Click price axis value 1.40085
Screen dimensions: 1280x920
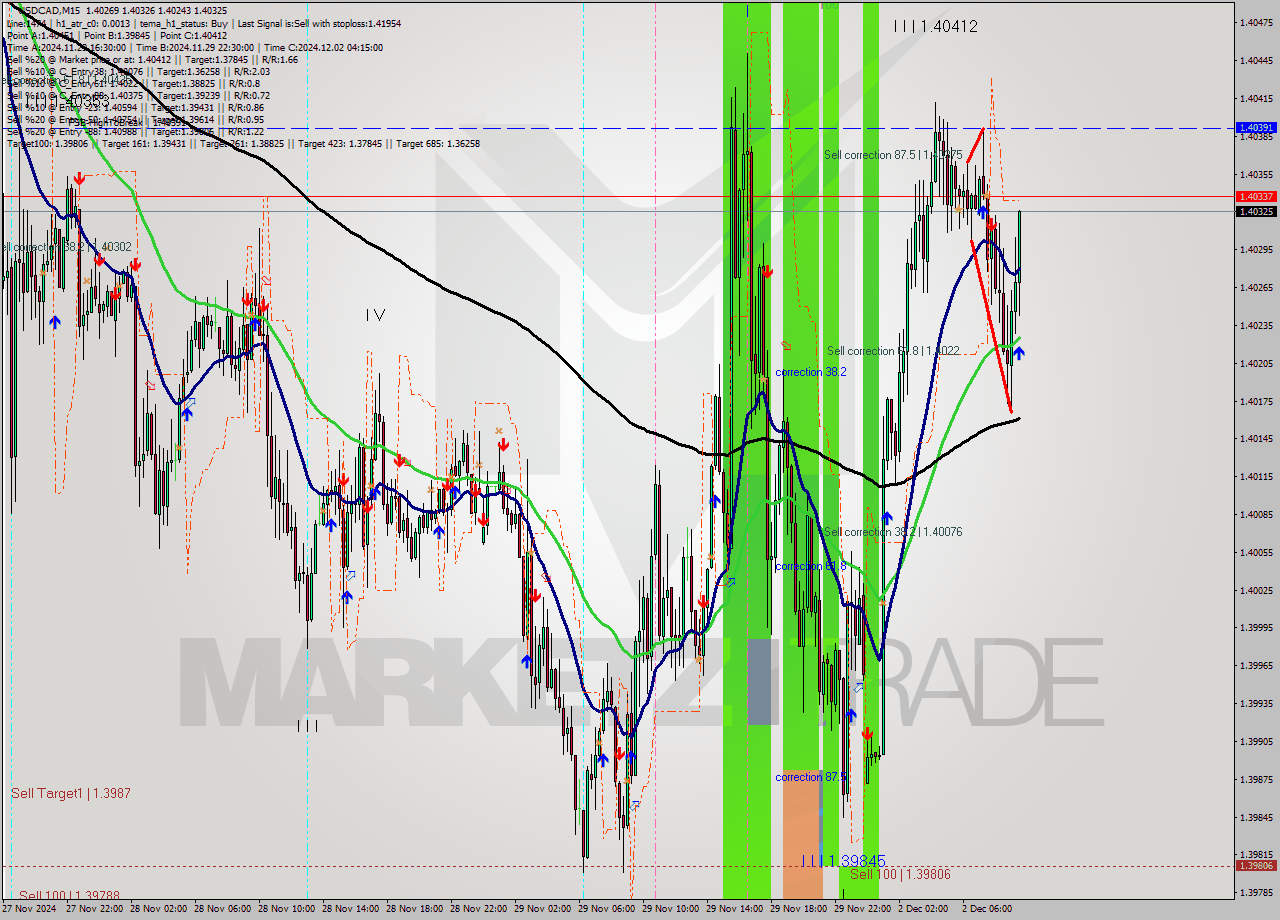coord(1256,514)
